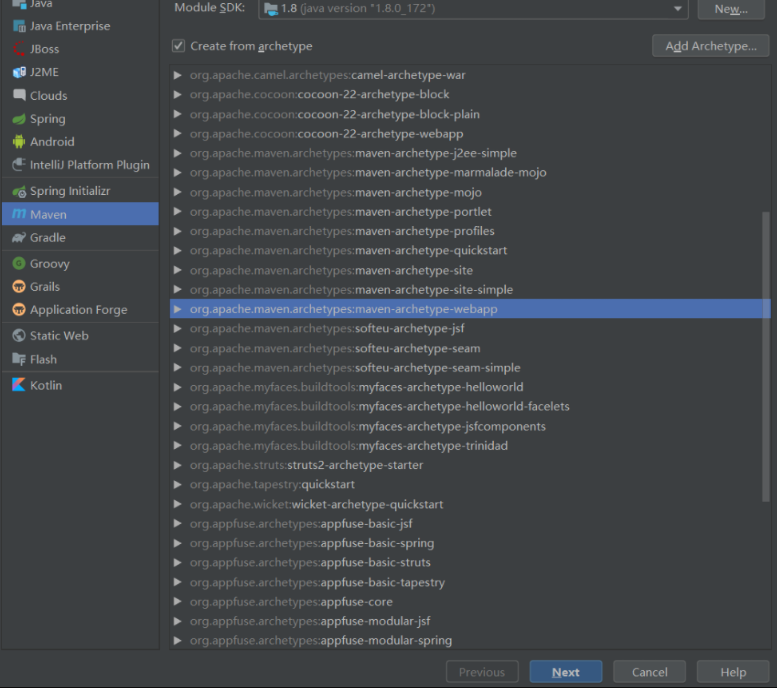Select the appfuse-basic-struts row

(470, 563)
